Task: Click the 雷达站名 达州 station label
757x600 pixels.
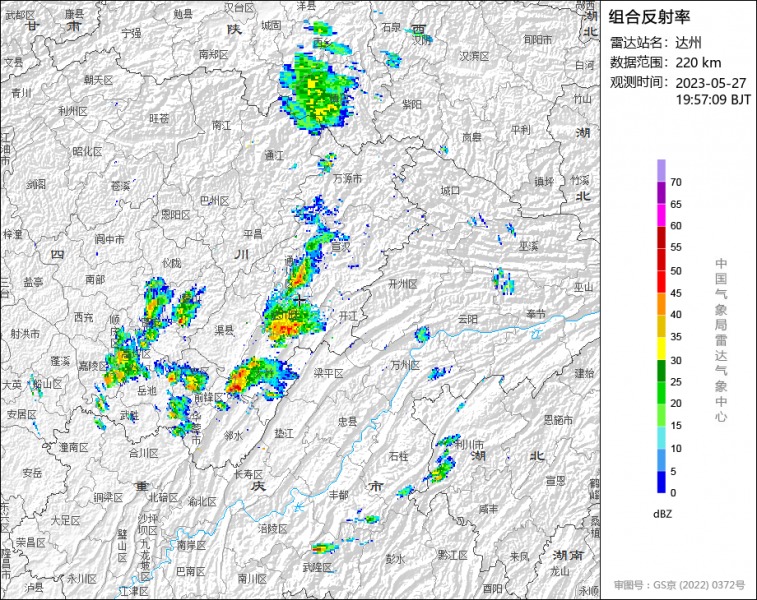Action: click(655, 42)
